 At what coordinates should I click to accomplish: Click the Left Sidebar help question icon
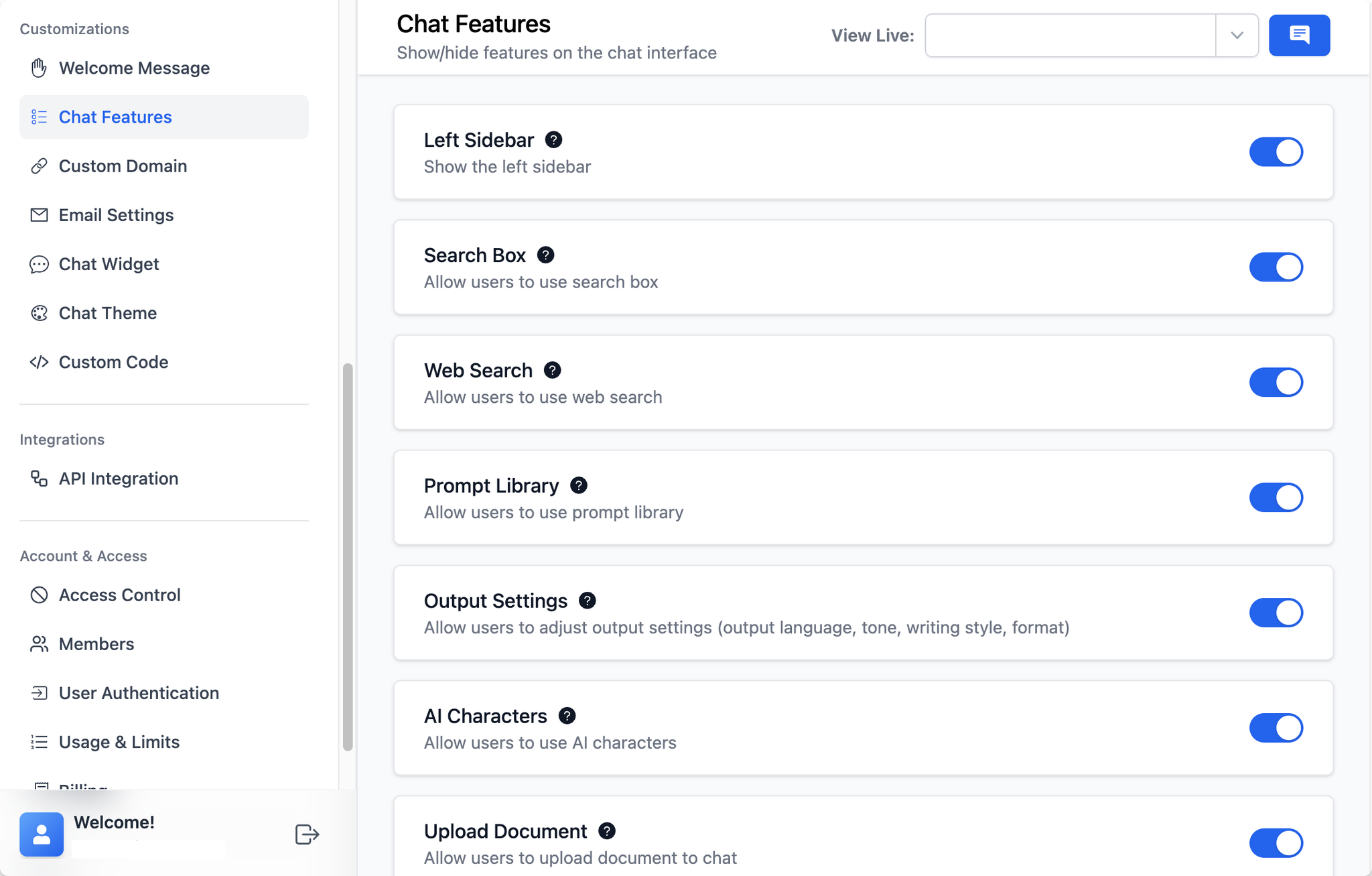[553, 139]
